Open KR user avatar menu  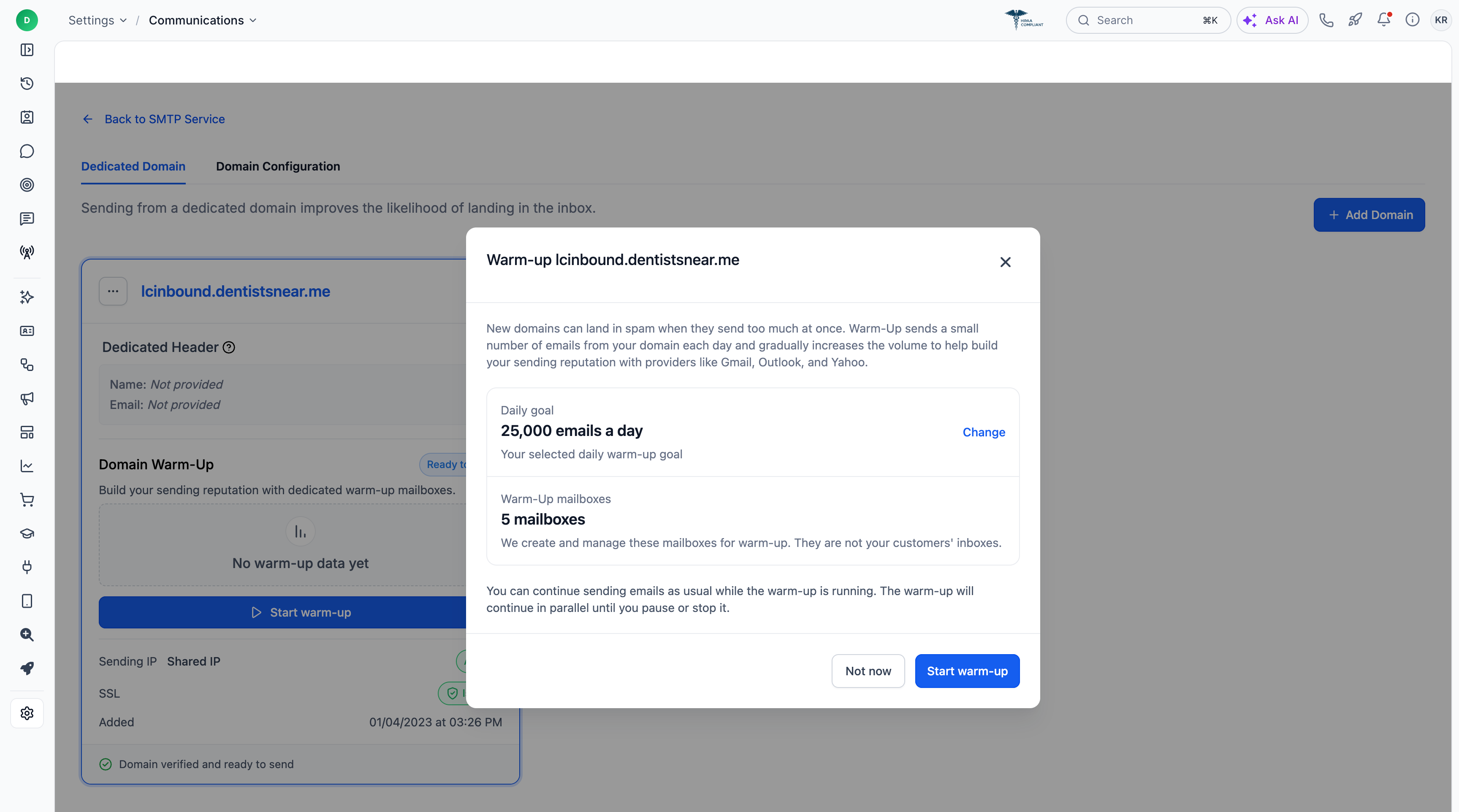coord(1441,20)
